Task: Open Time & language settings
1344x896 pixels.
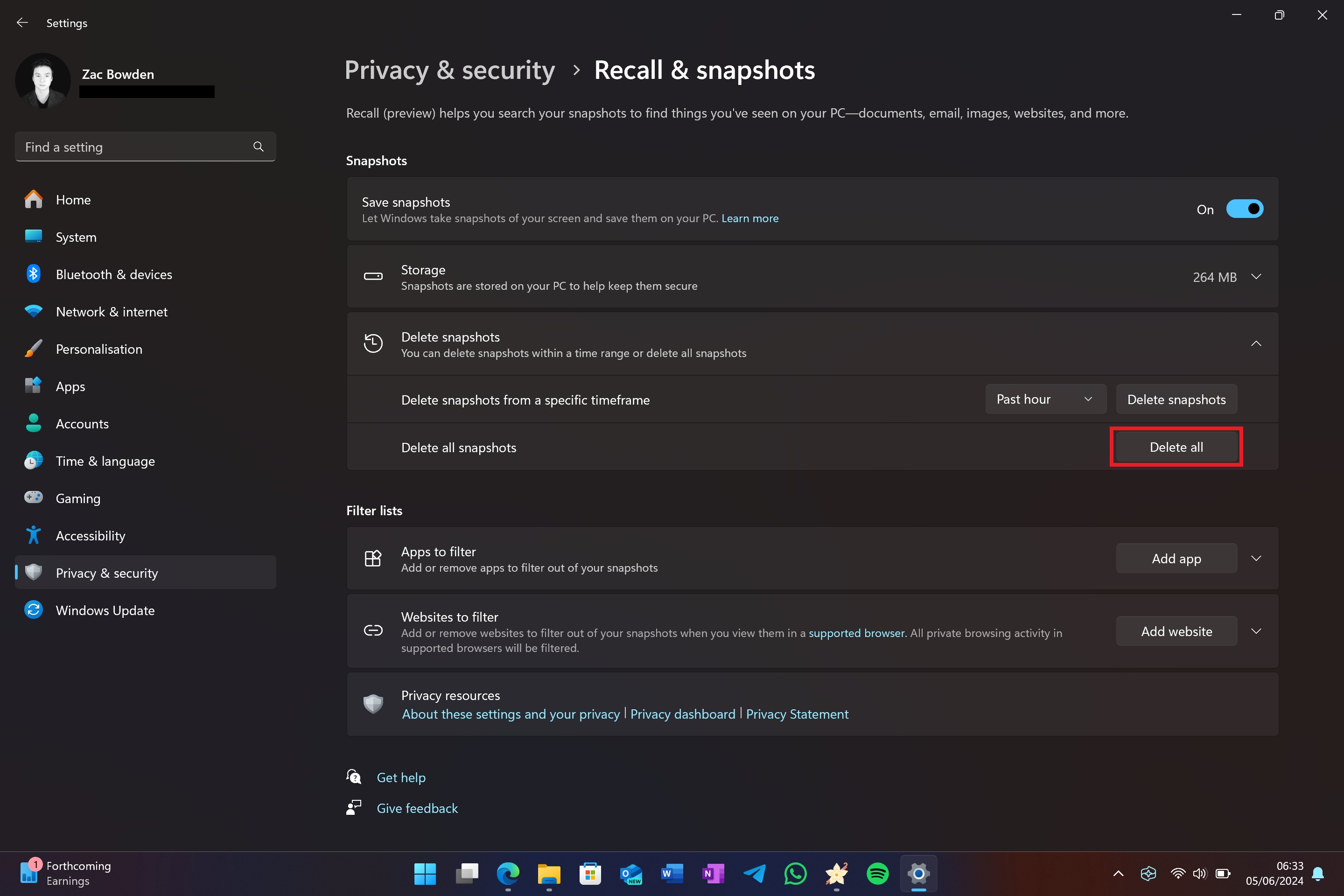Action: pos(105,461)
